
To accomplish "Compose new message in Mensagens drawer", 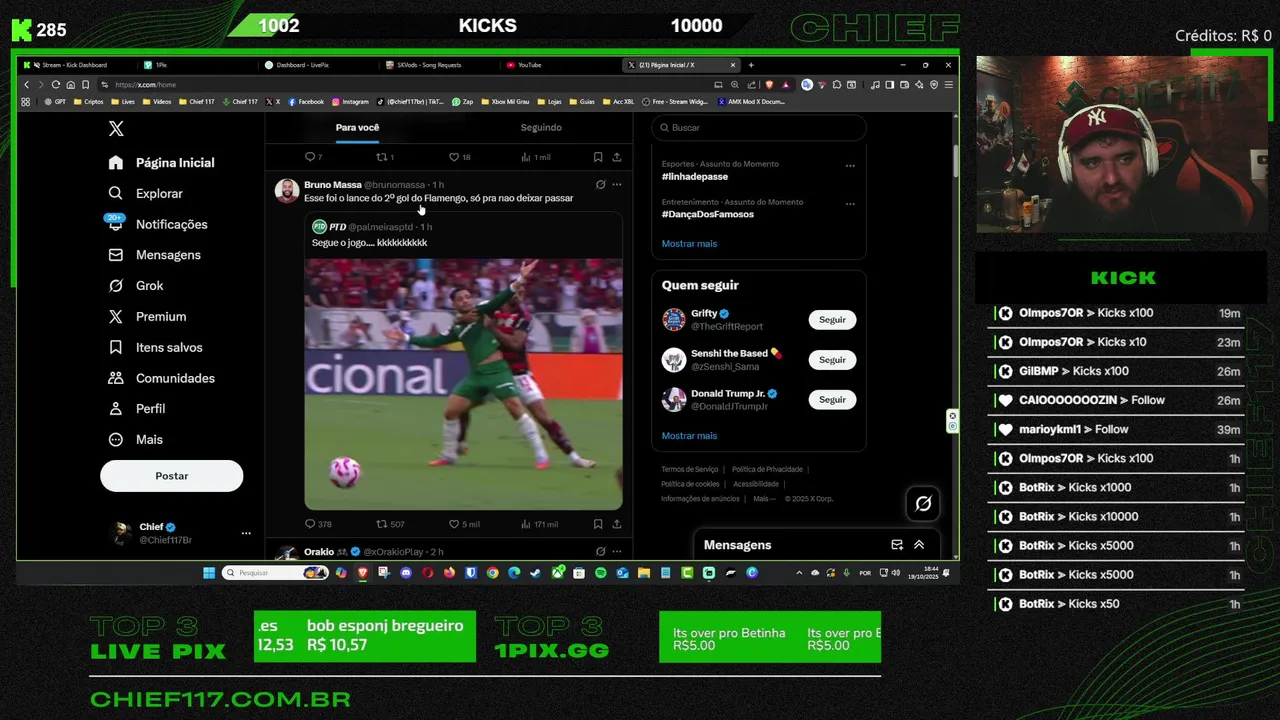I will (x=897, y=545).
